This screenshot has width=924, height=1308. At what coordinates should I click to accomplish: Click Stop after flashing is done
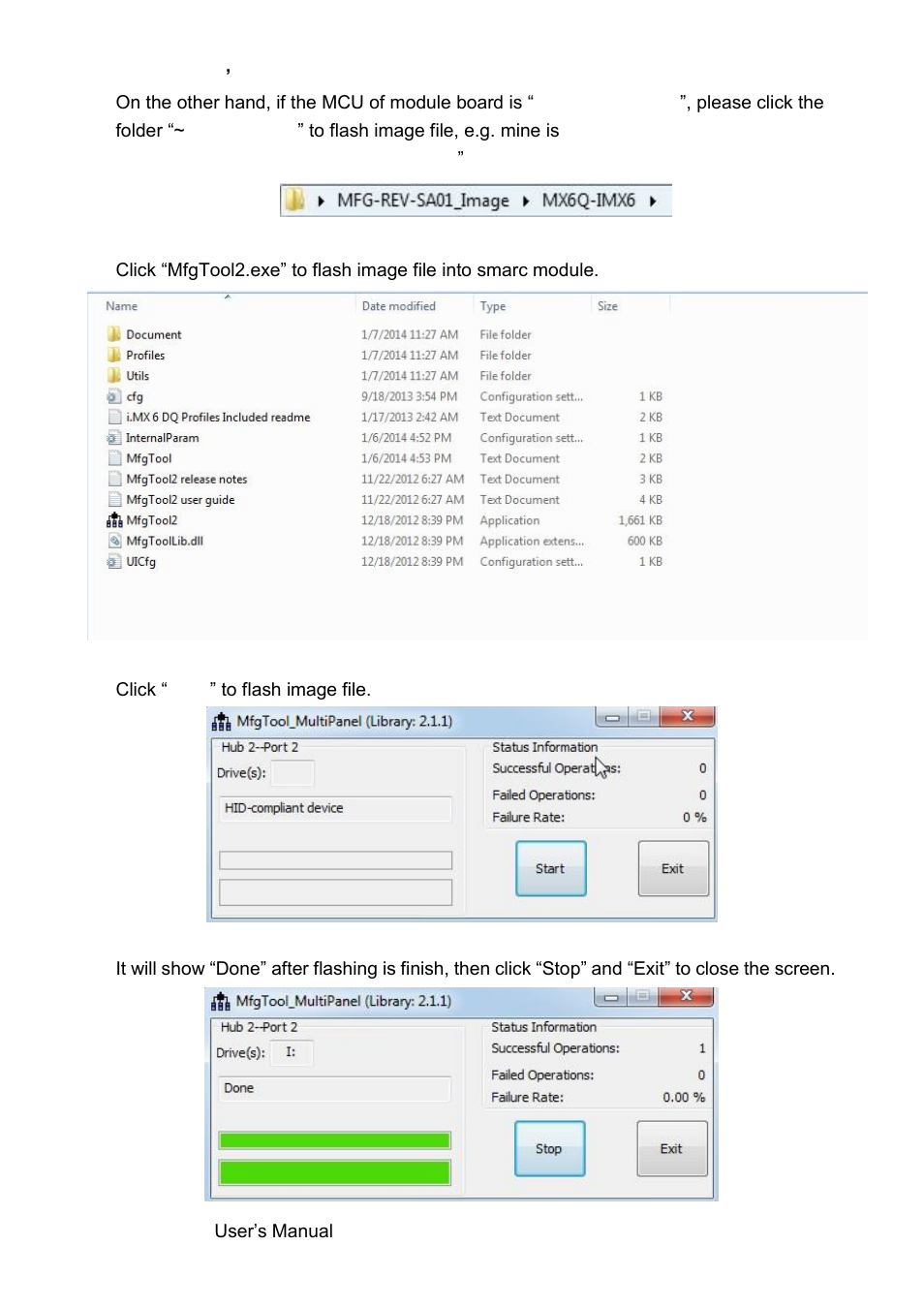pyautogui.click(x=549, y=1148)
